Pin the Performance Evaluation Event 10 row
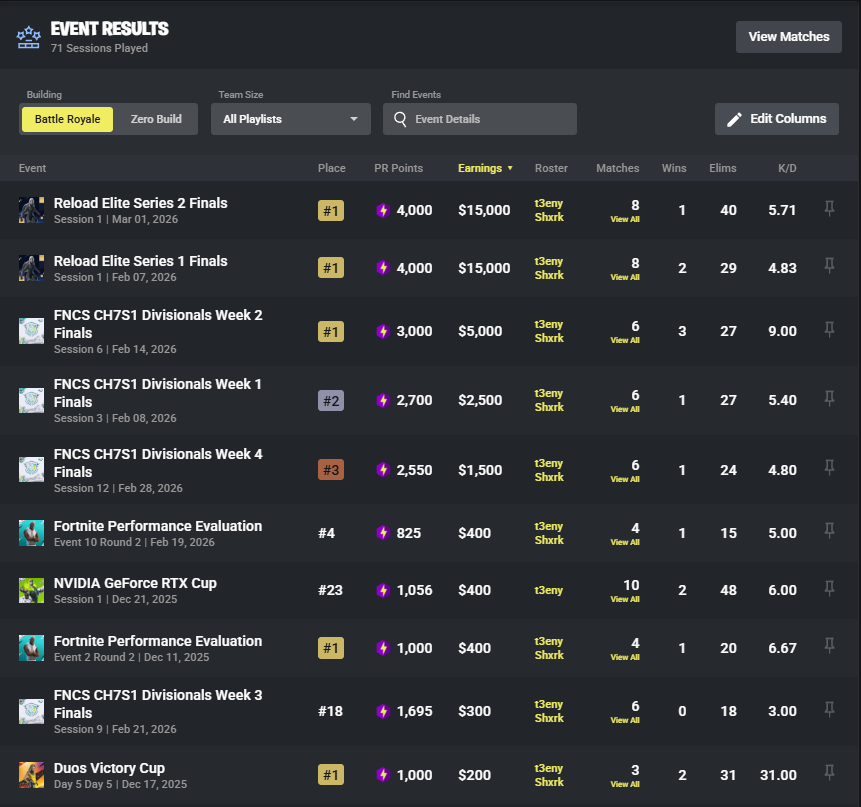 [x=829, y=531]
